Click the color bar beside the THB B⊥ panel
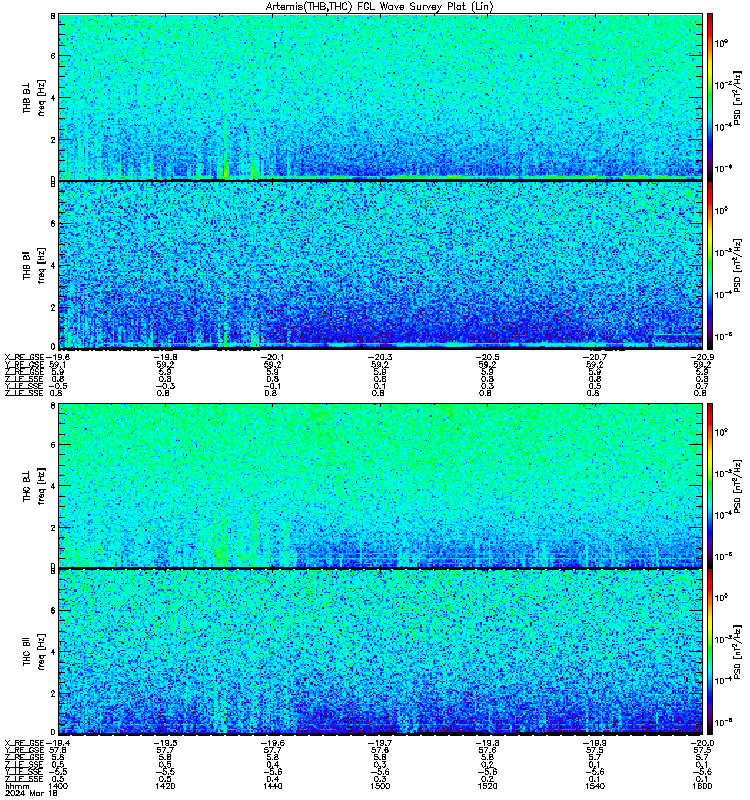 tap(710, 96)
